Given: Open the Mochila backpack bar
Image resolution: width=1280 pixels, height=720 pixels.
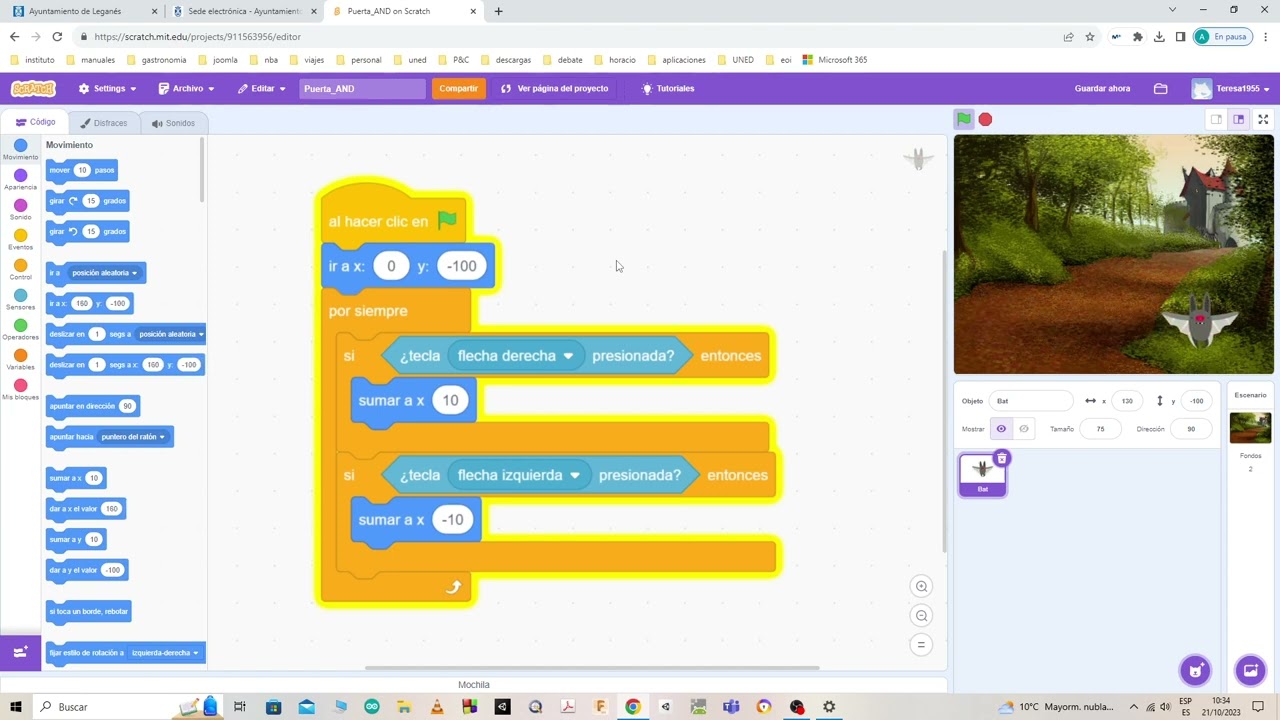Looking at the screenshot, I should point(474,685).
